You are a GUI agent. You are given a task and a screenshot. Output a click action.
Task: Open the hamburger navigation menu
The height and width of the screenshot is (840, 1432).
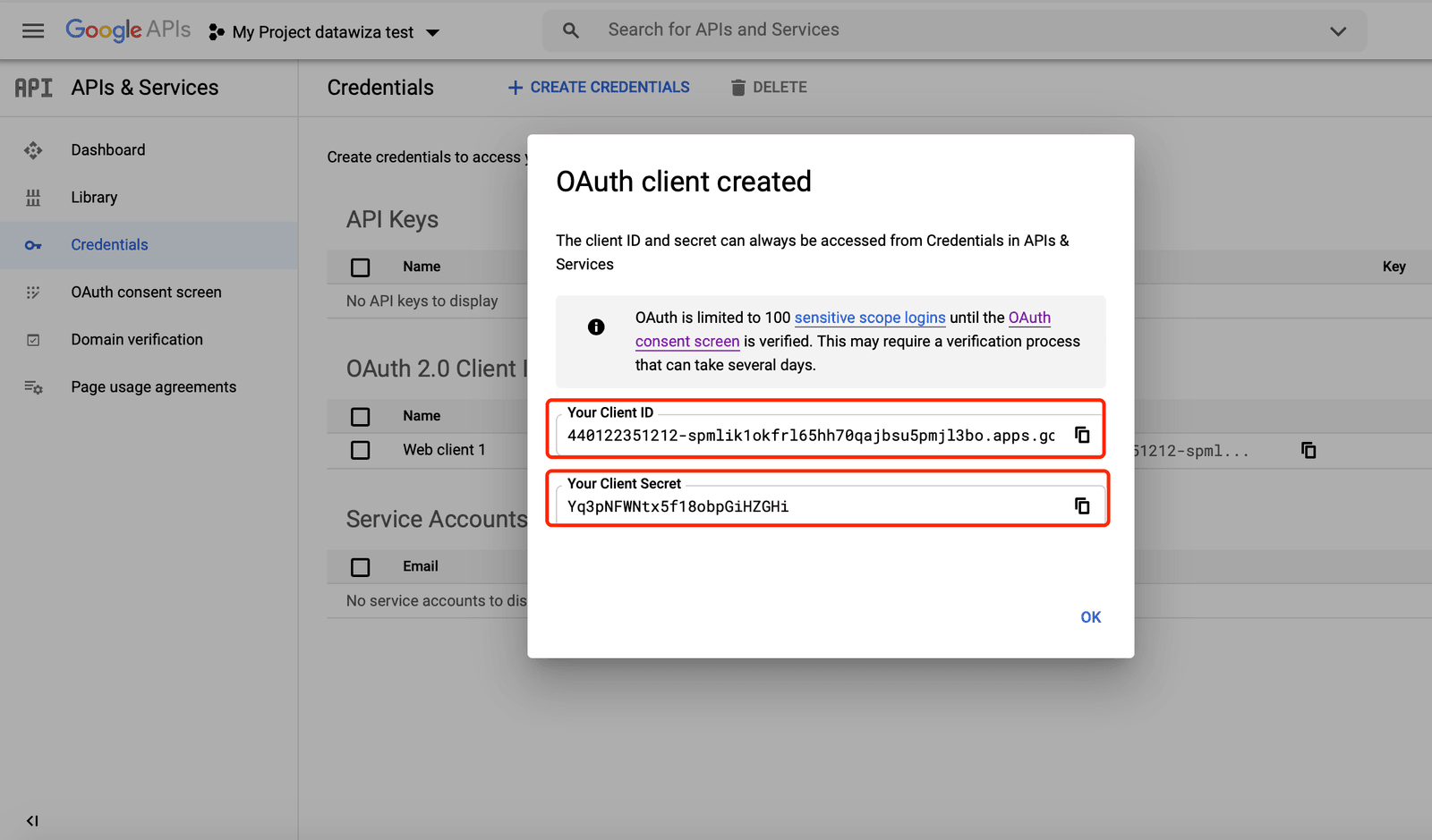(x=33, y=31)
